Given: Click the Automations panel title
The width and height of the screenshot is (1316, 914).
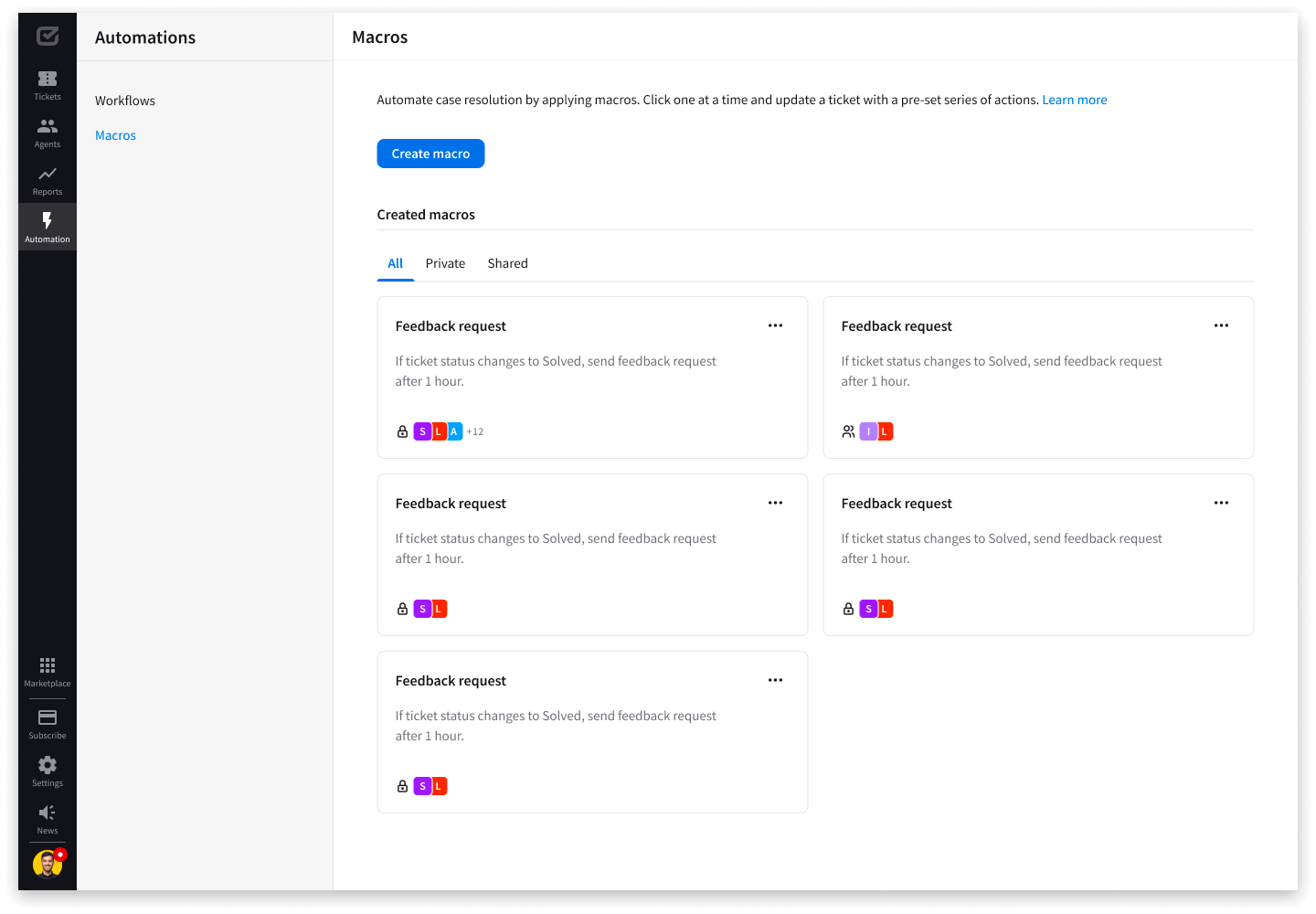Looking at the screenshot, I should coord(145,37).
